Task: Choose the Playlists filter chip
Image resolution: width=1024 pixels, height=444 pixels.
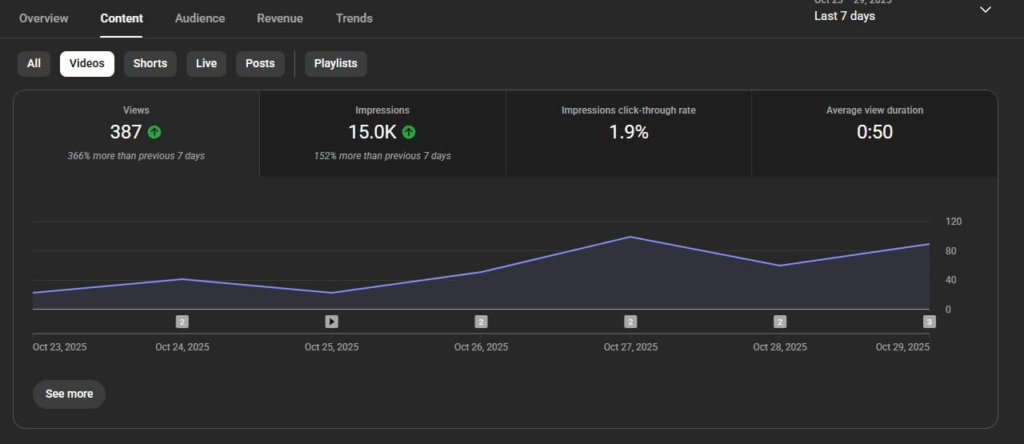Action: pyautogui.click(x=336, y=64)
